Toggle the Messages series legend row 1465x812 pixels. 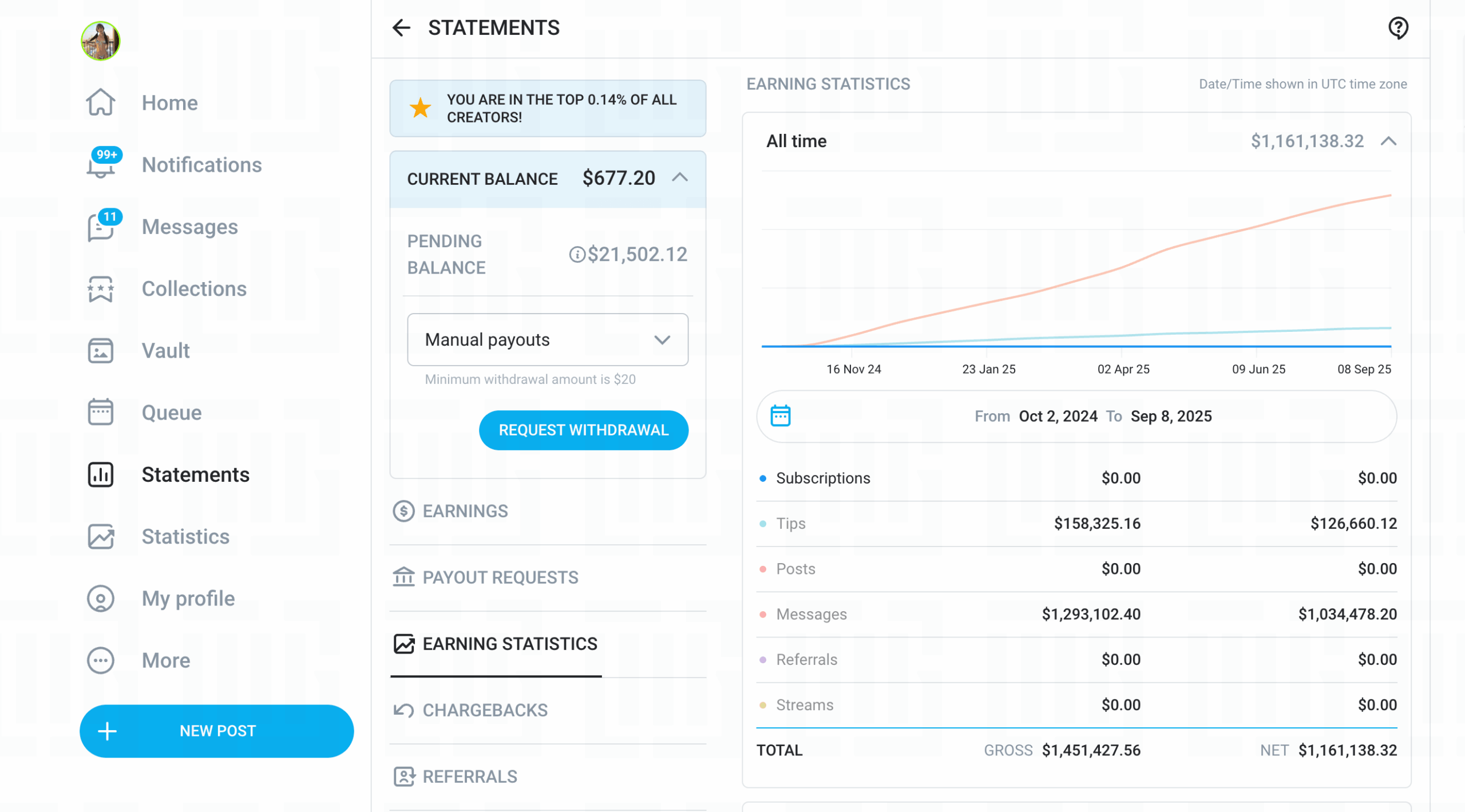pyautogui.click(x=810, y=614)
